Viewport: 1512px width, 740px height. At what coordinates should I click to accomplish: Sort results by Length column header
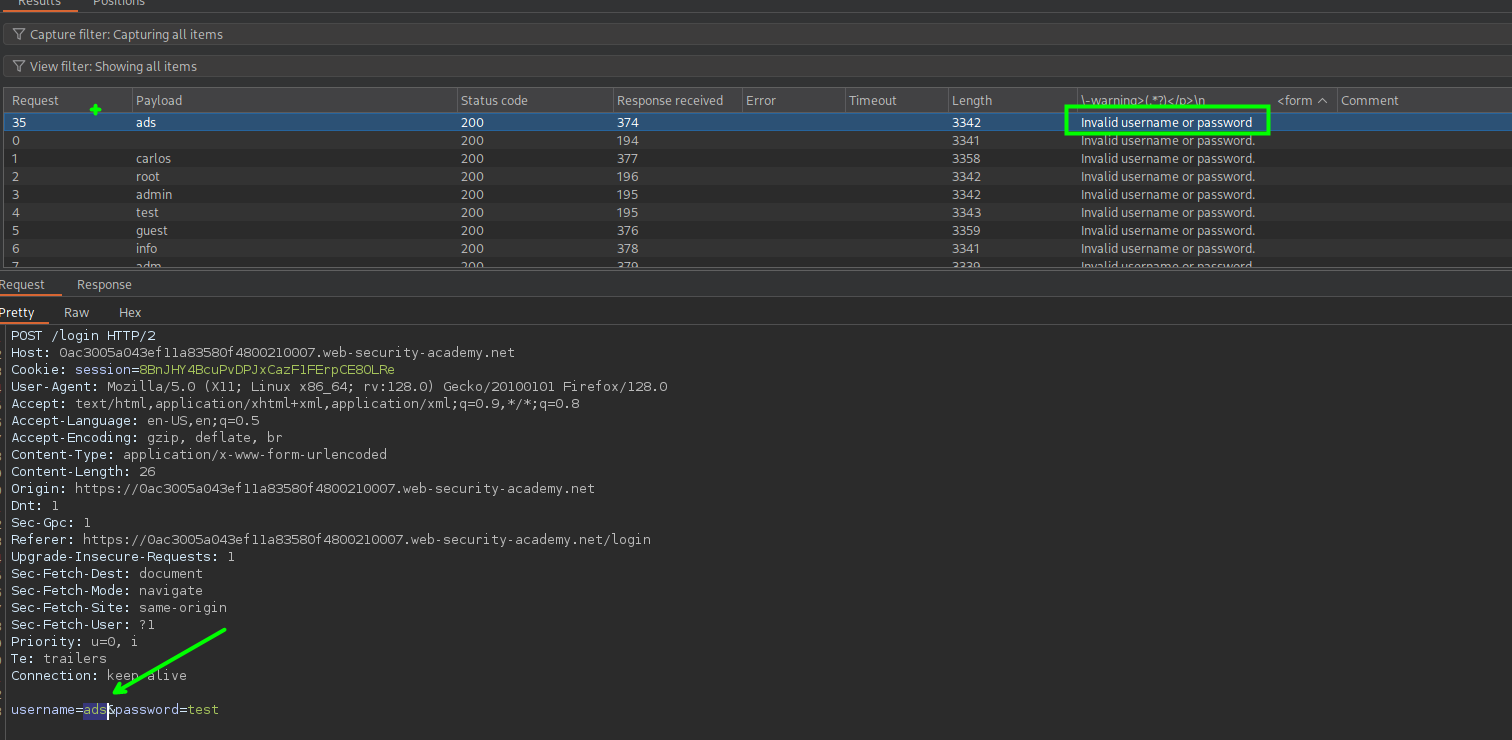[971, 101]
